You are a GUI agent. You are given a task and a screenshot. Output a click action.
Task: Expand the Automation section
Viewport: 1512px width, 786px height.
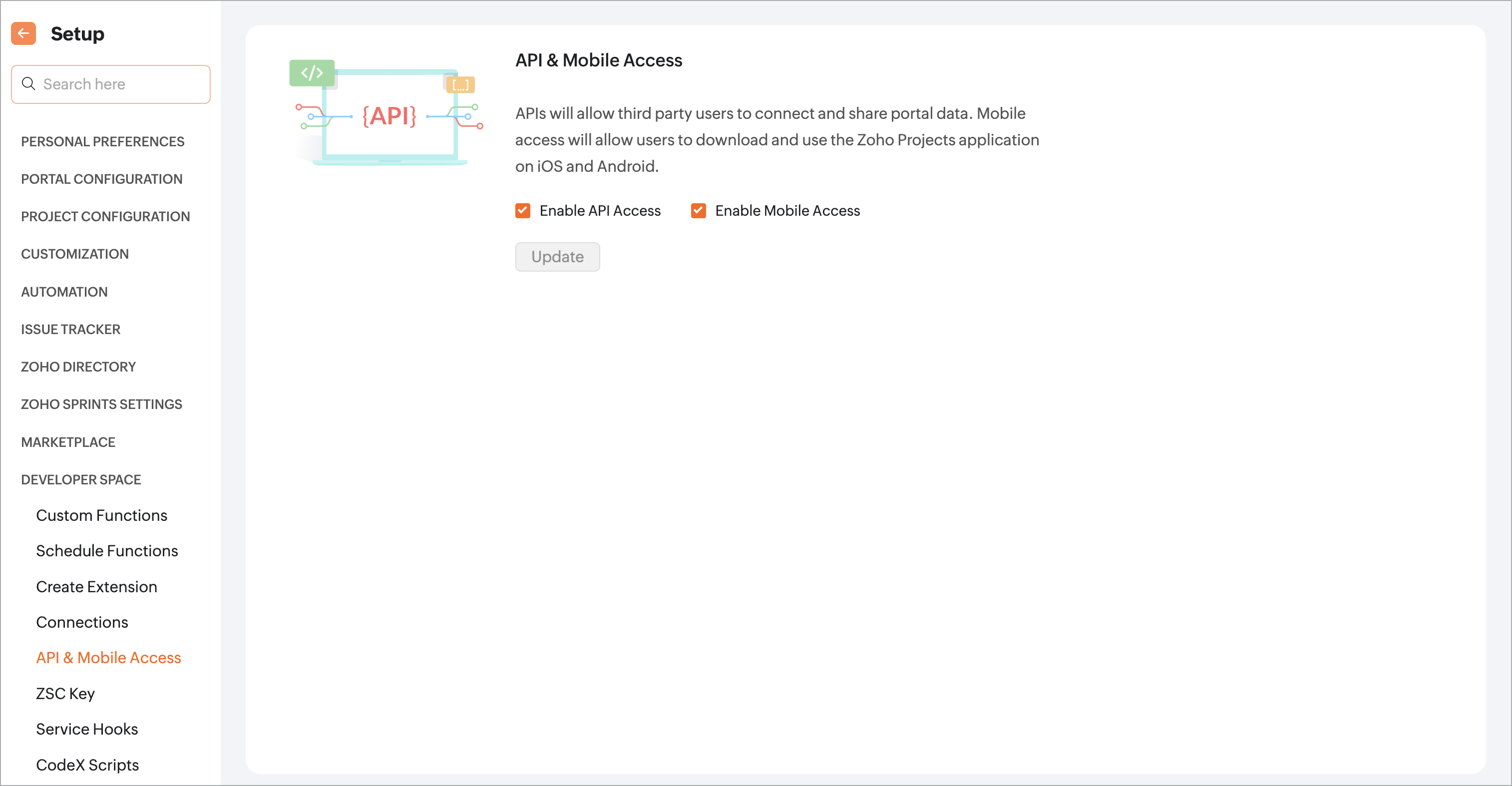point(64,292)
